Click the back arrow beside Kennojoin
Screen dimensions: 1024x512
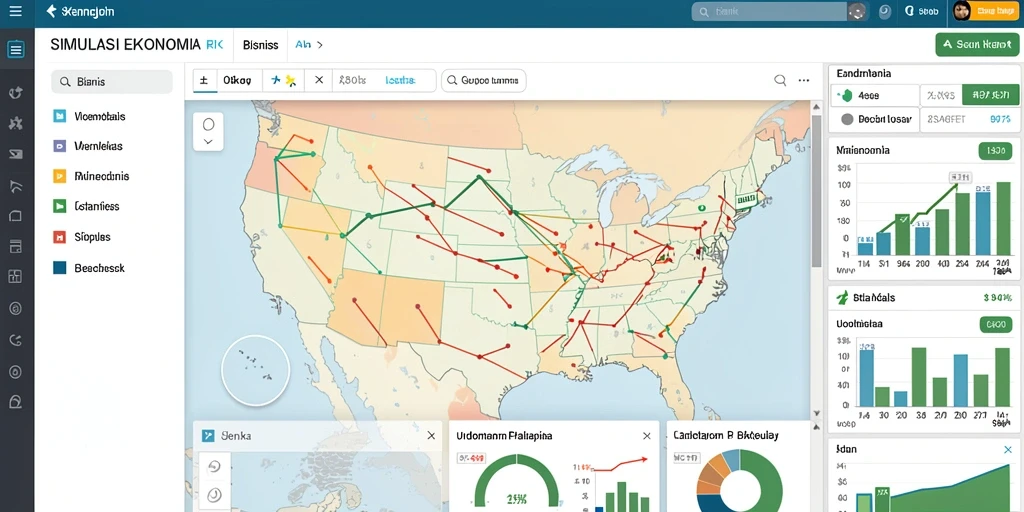(x=52, y=11)
